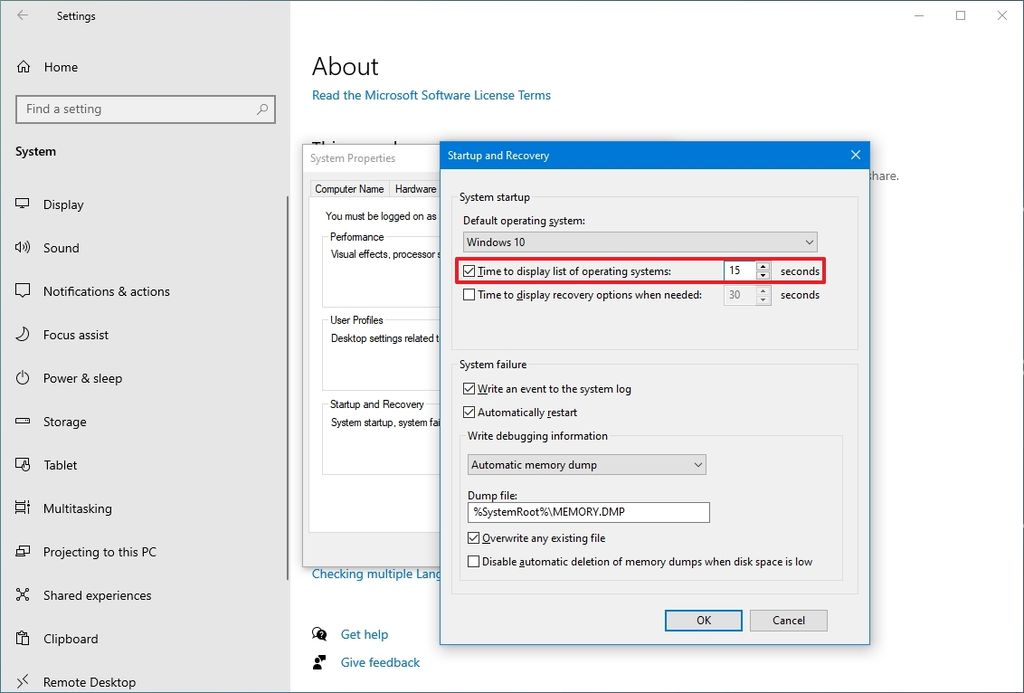Screen dimensions: 1024x693
Task: Increment the operating system display seconds
Action: tap(762, 266)
